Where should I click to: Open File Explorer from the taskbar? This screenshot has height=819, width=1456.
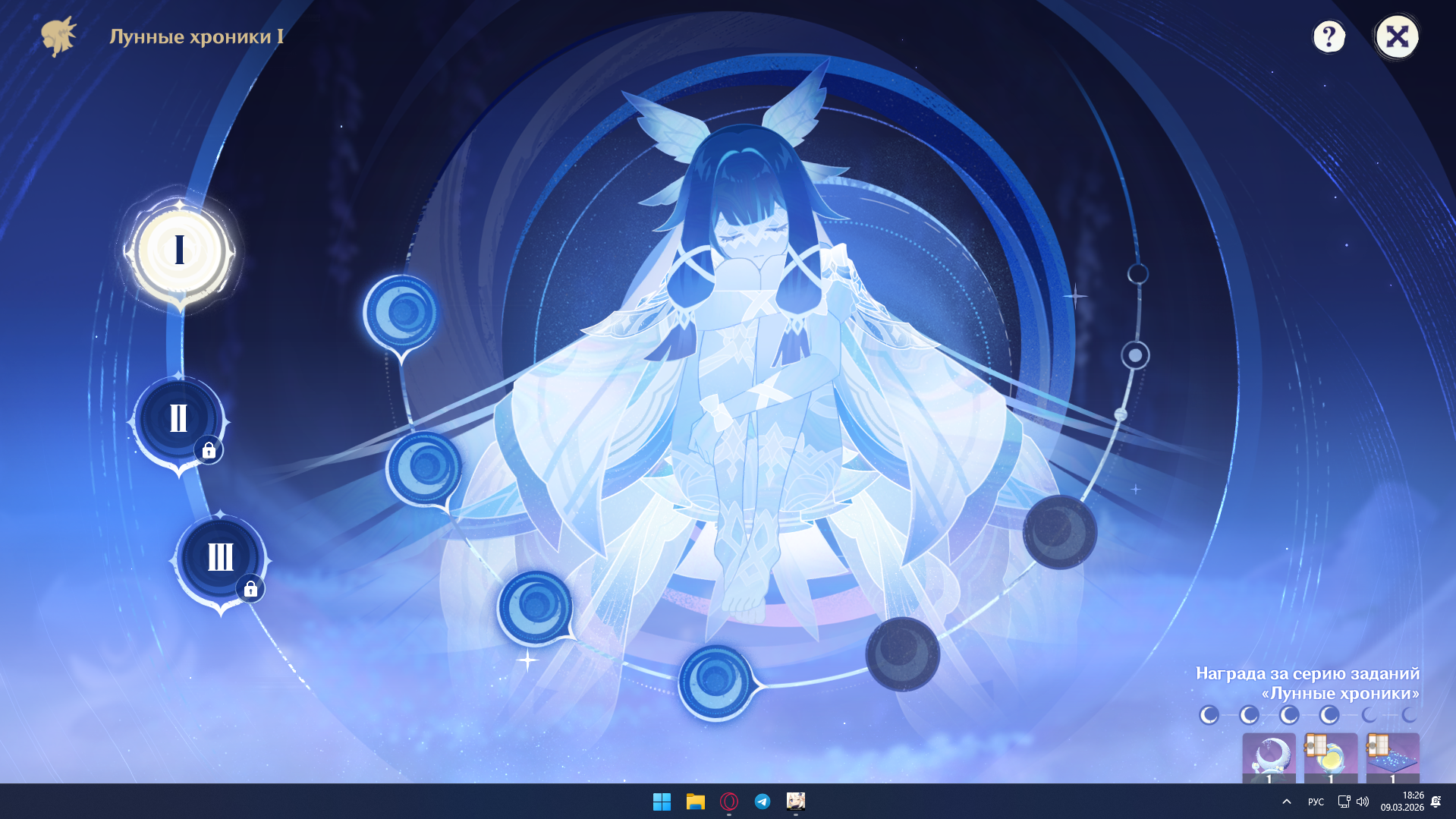point(695,802)
